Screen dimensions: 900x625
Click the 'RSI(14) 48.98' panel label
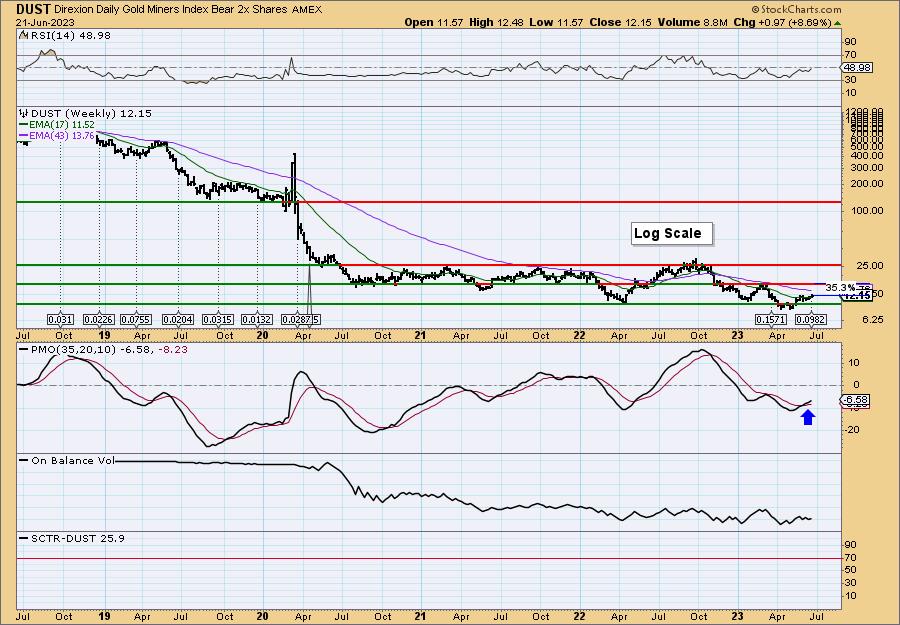point(70,35)
